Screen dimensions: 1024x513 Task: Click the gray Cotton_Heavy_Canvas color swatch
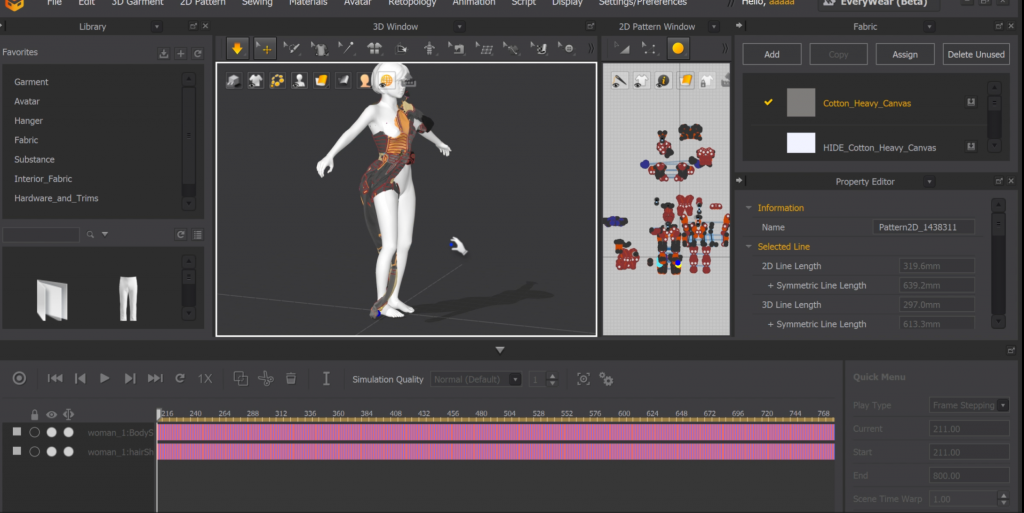coord(801,103)
